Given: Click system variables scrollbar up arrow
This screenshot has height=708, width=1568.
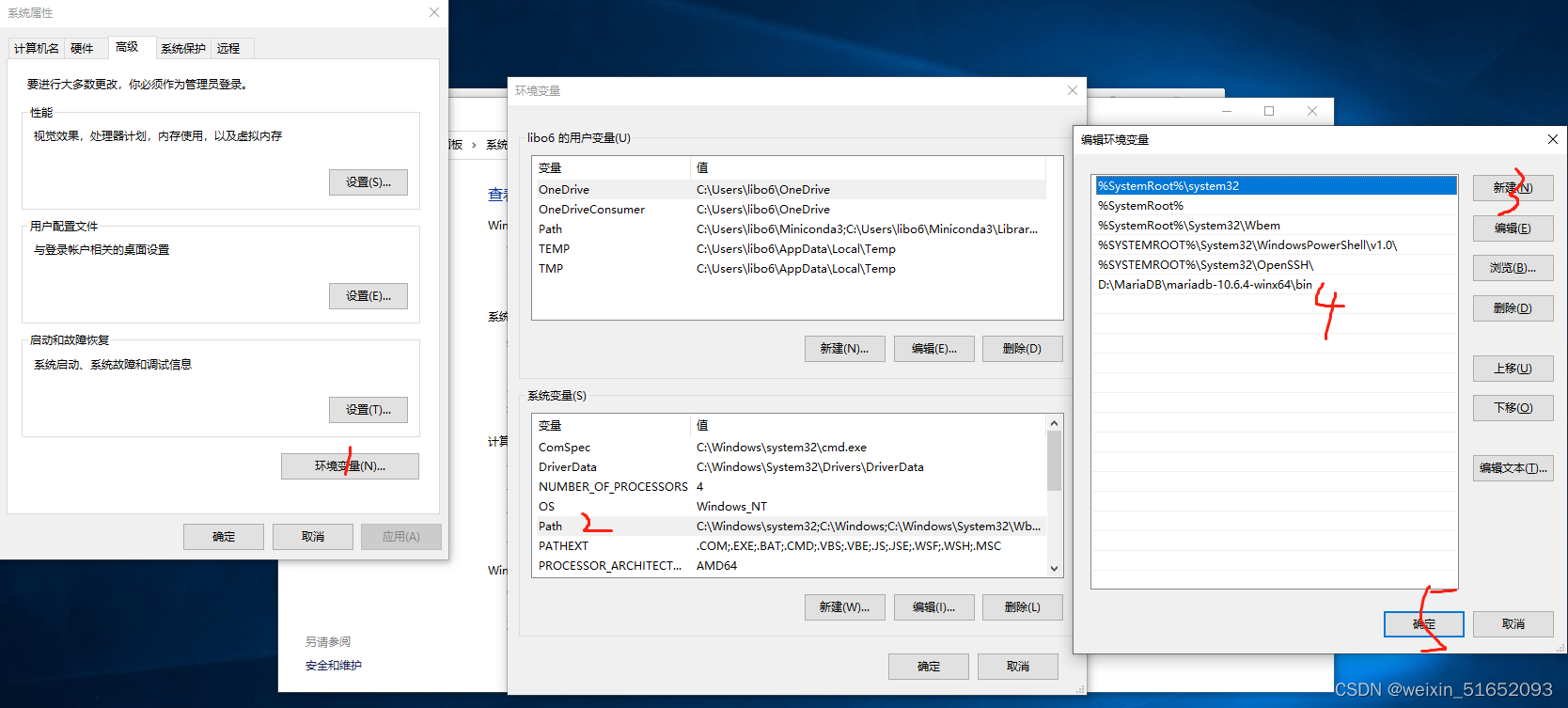Looking at the screenshot, I should (x=1054, y=423).
